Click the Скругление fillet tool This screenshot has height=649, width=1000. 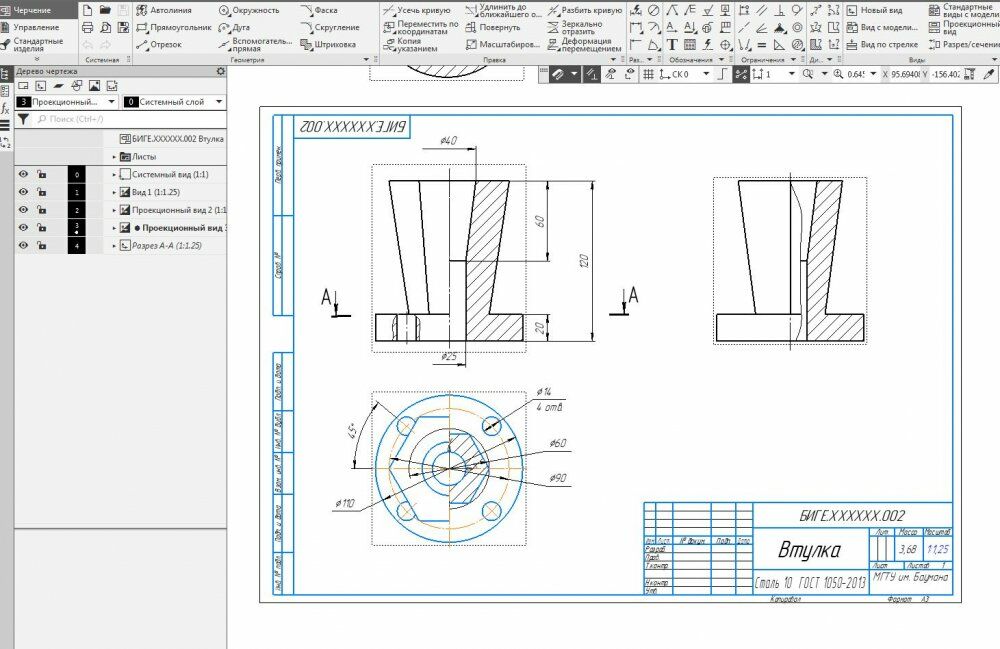[330, 27]
